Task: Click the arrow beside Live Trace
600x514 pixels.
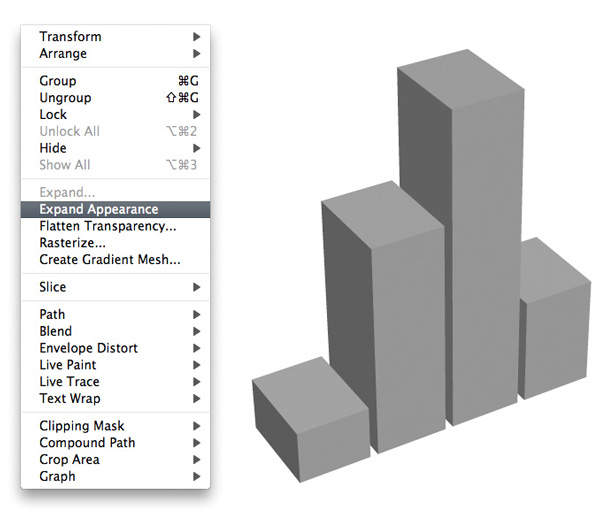Action: tap(197, 382)
